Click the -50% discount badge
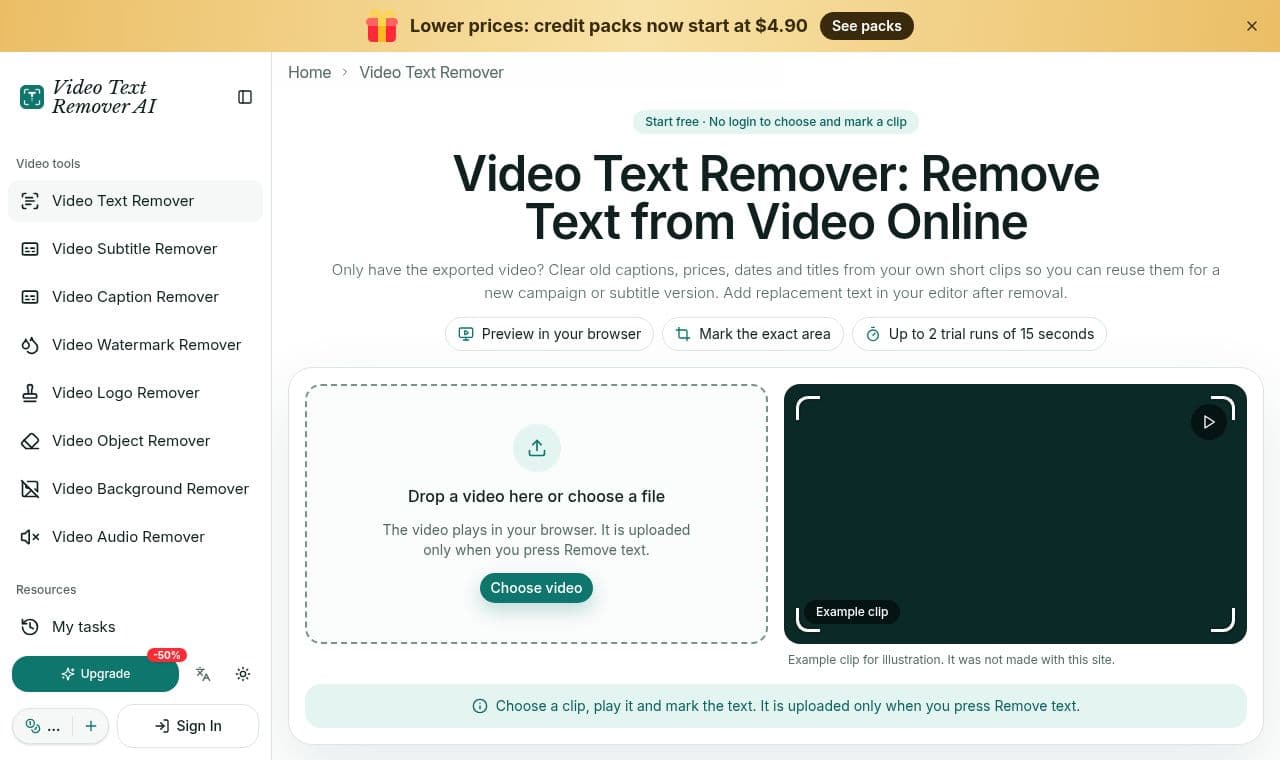 pos(167,655)
